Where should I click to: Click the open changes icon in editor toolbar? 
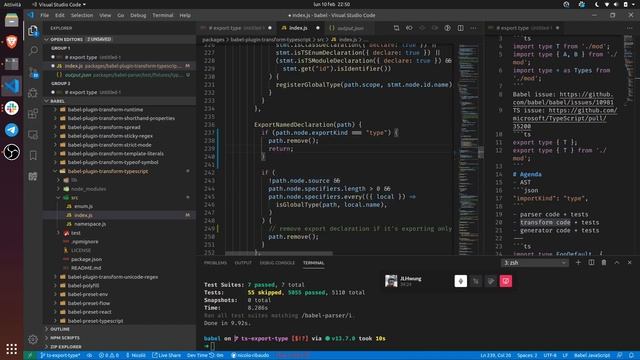[409, 28]
